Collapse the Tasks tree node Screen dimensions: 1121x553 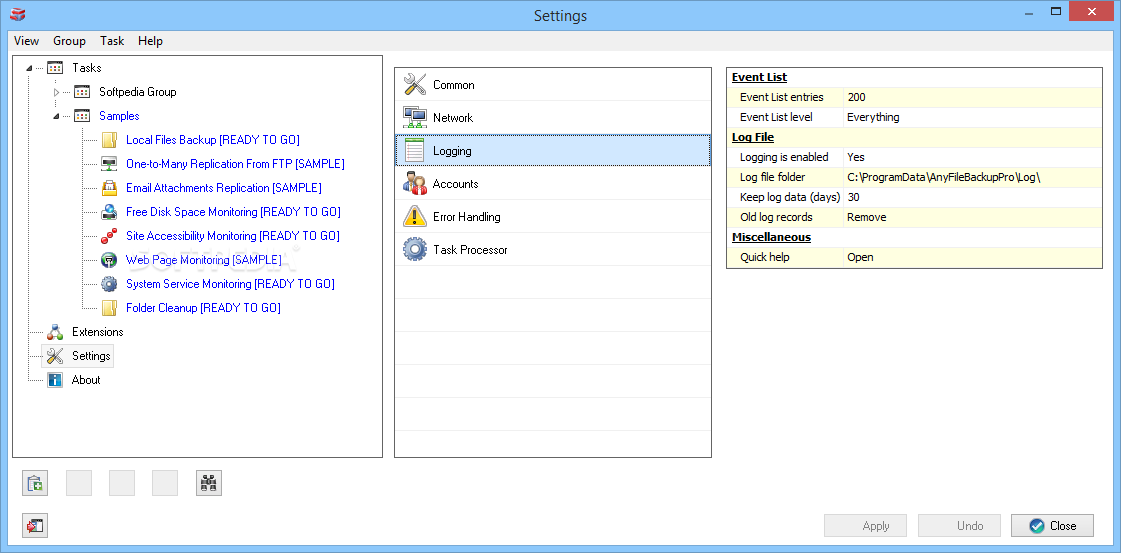tap(29, 69)
